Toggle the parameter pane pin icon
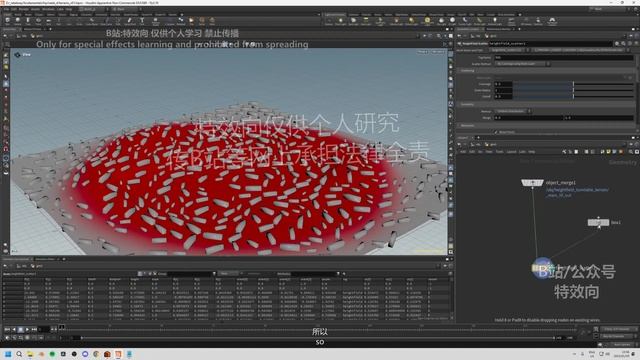The image size is (640, 360). [x=630, y=36]
